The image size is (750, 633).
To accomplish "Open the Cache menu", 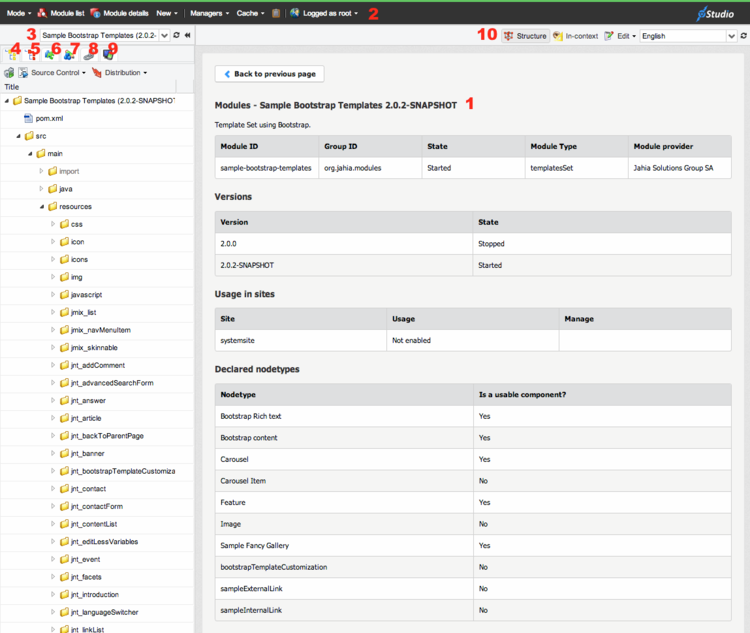I will [250, 13].
